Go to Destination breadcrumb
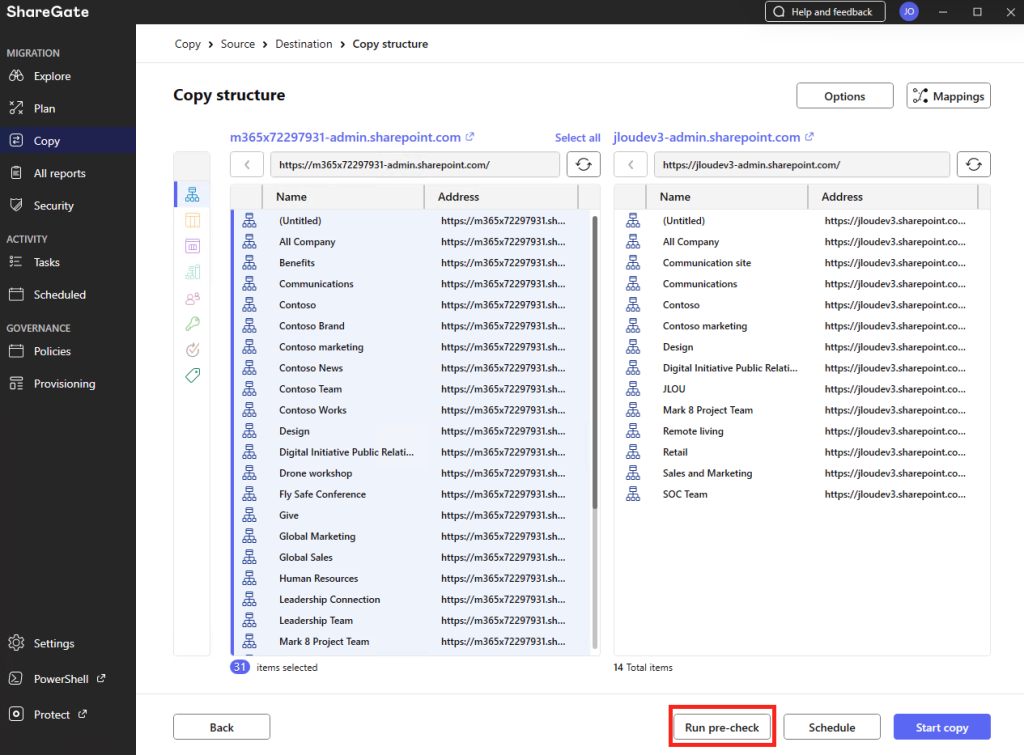The height and width of the screenshot is (755, 1024). tap(304, 44)
